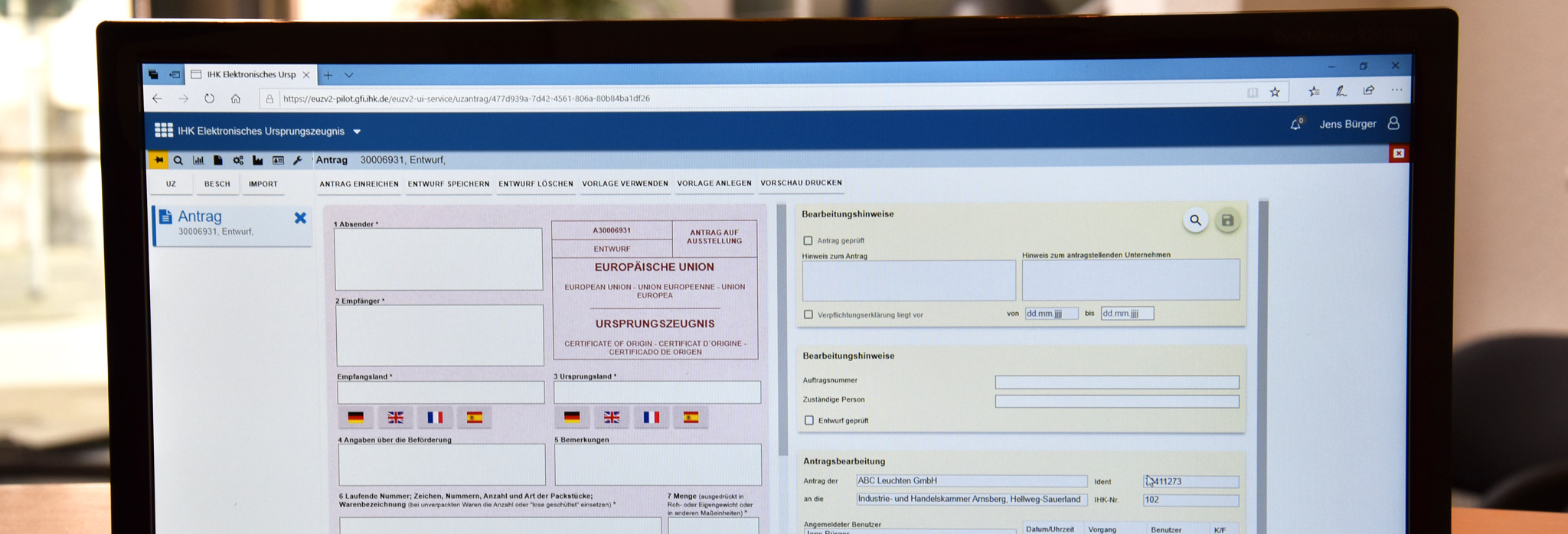Open the notification bell icon
This screenshot has width=1568, height=534.
[1295, 124]
